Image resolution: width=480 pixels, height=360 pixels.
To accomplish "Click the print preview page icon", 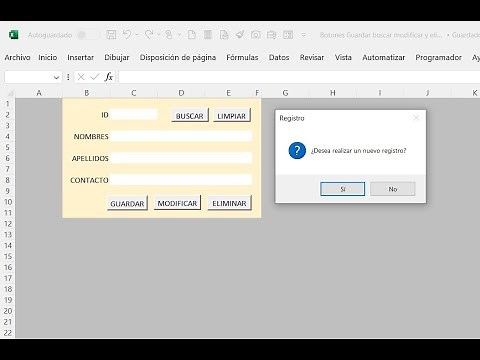I will point(224,35).
